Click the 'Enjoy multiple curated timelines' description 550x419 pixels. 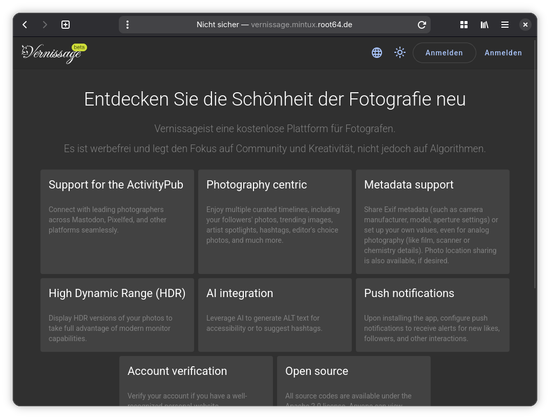tap(273, 225)
